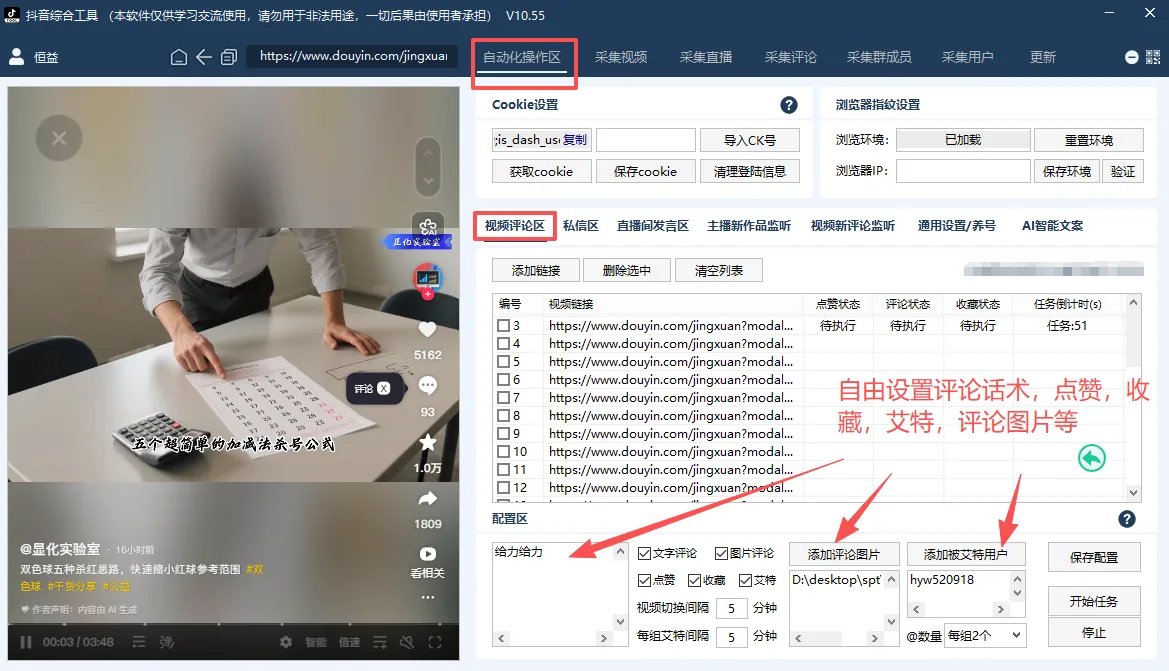Image resolution: width=1169 pixels, height=671 pixels.
Task: Open player settings gear icon
Action: 286,642
